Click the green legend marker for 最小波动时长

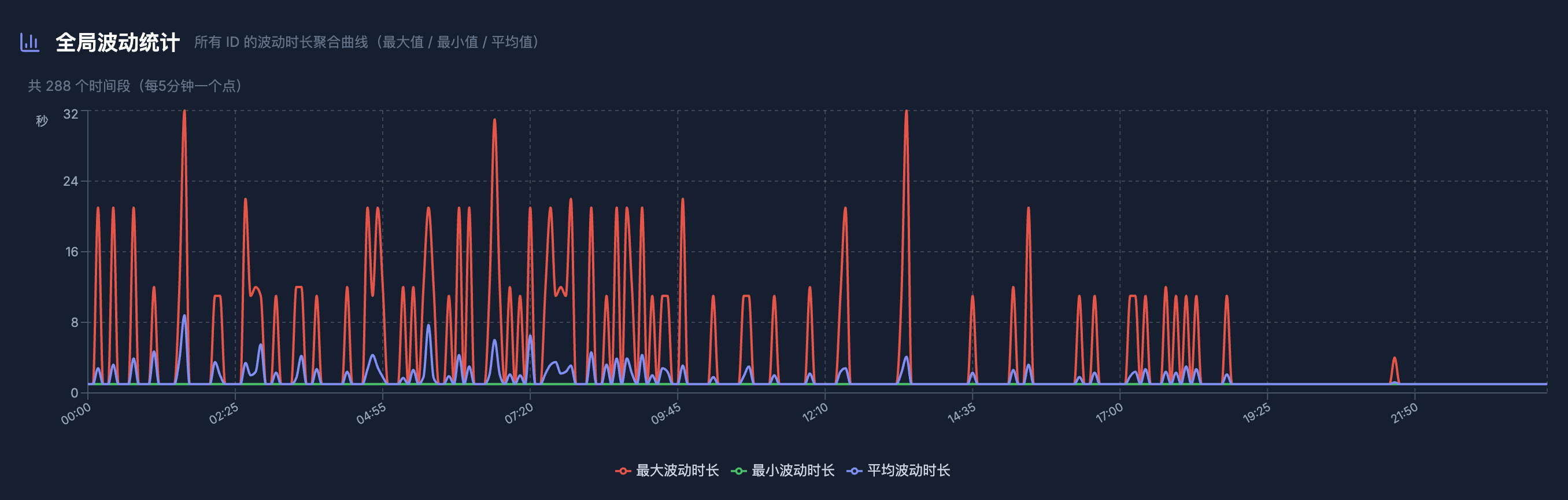pos(738,470)
